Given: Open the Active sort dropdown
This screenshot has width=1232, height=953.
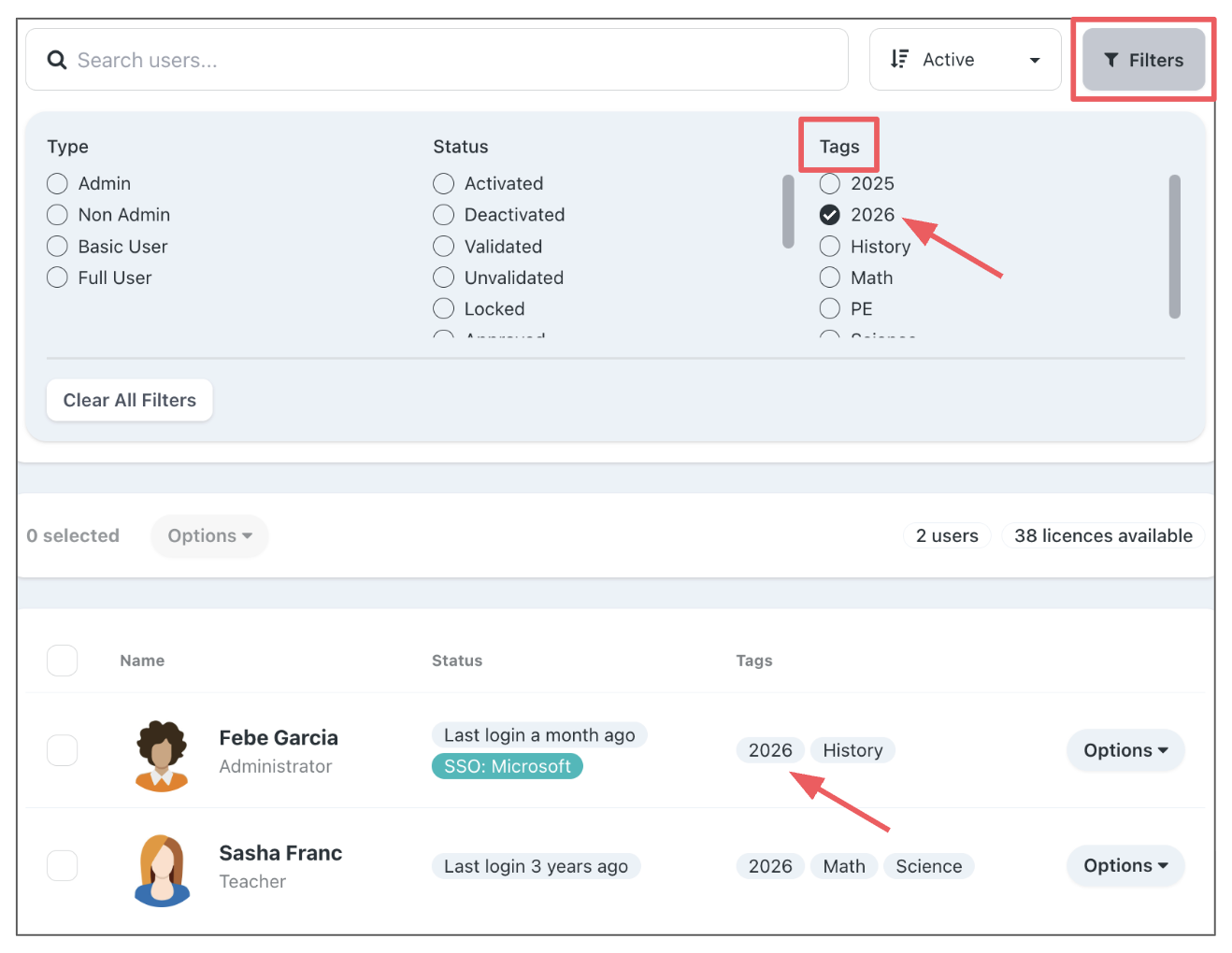Looking at the screenshot, I should (965, 60).
